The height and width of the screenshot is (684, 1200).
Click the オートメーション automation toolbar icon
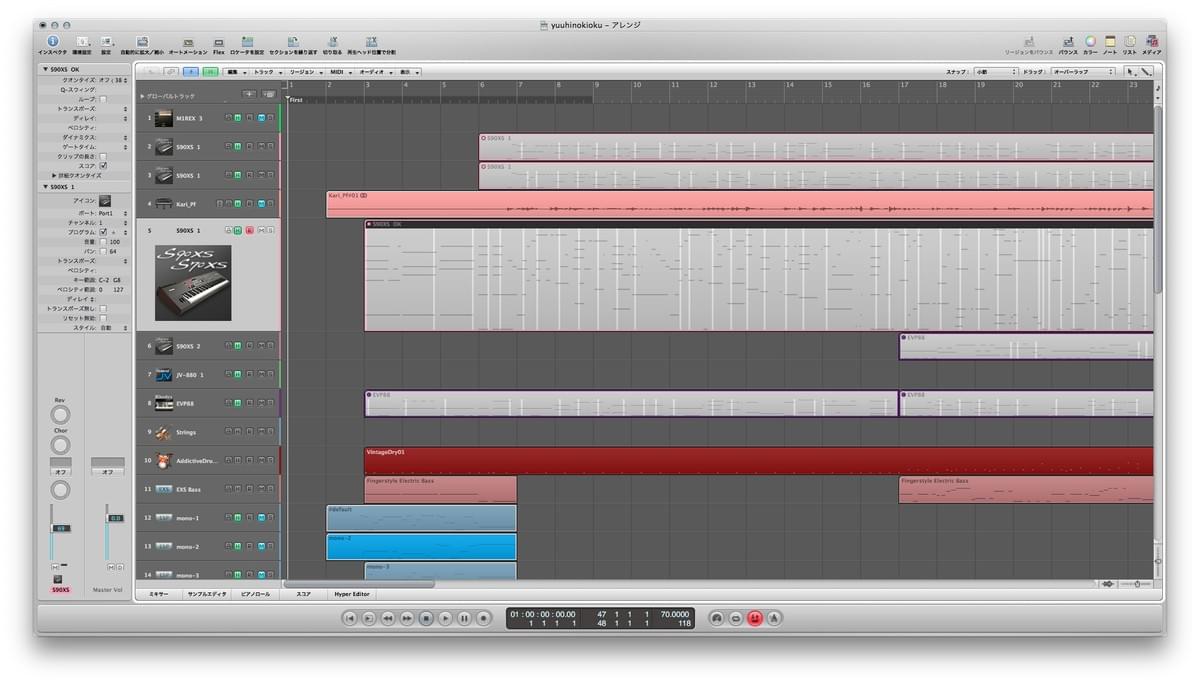click(188, 42)
